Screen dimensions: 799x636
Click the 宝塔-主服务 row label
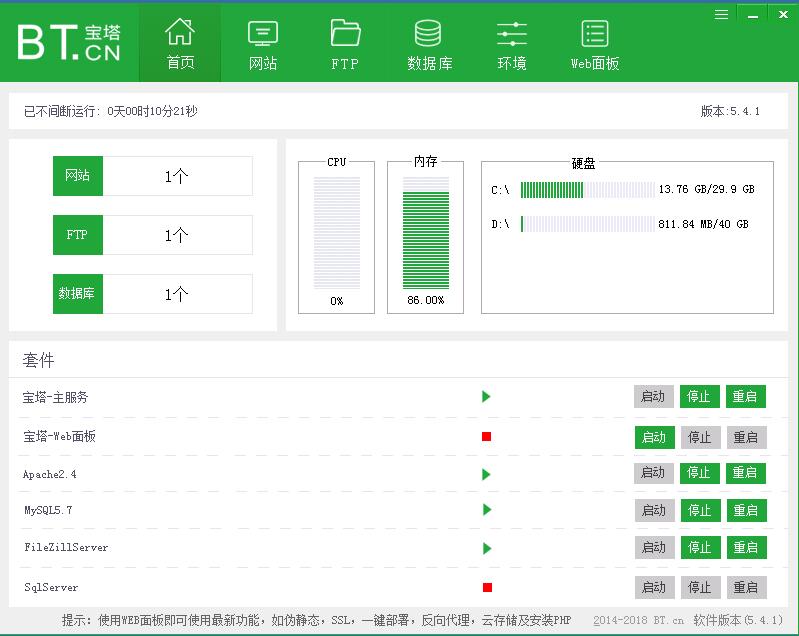56,397
